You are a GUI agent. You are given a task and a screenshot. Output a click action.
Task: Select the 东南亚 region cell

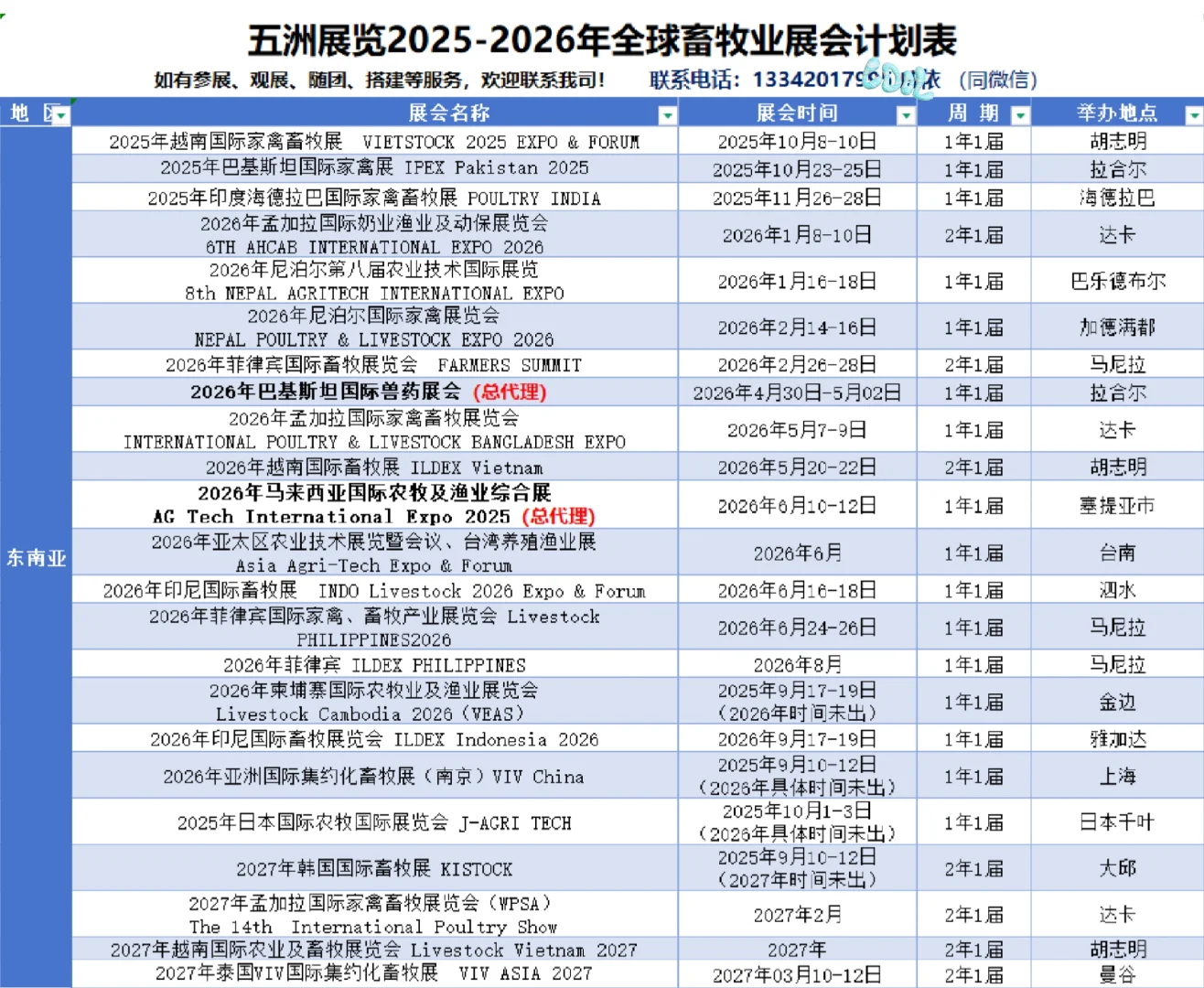[x=35, y=558]
